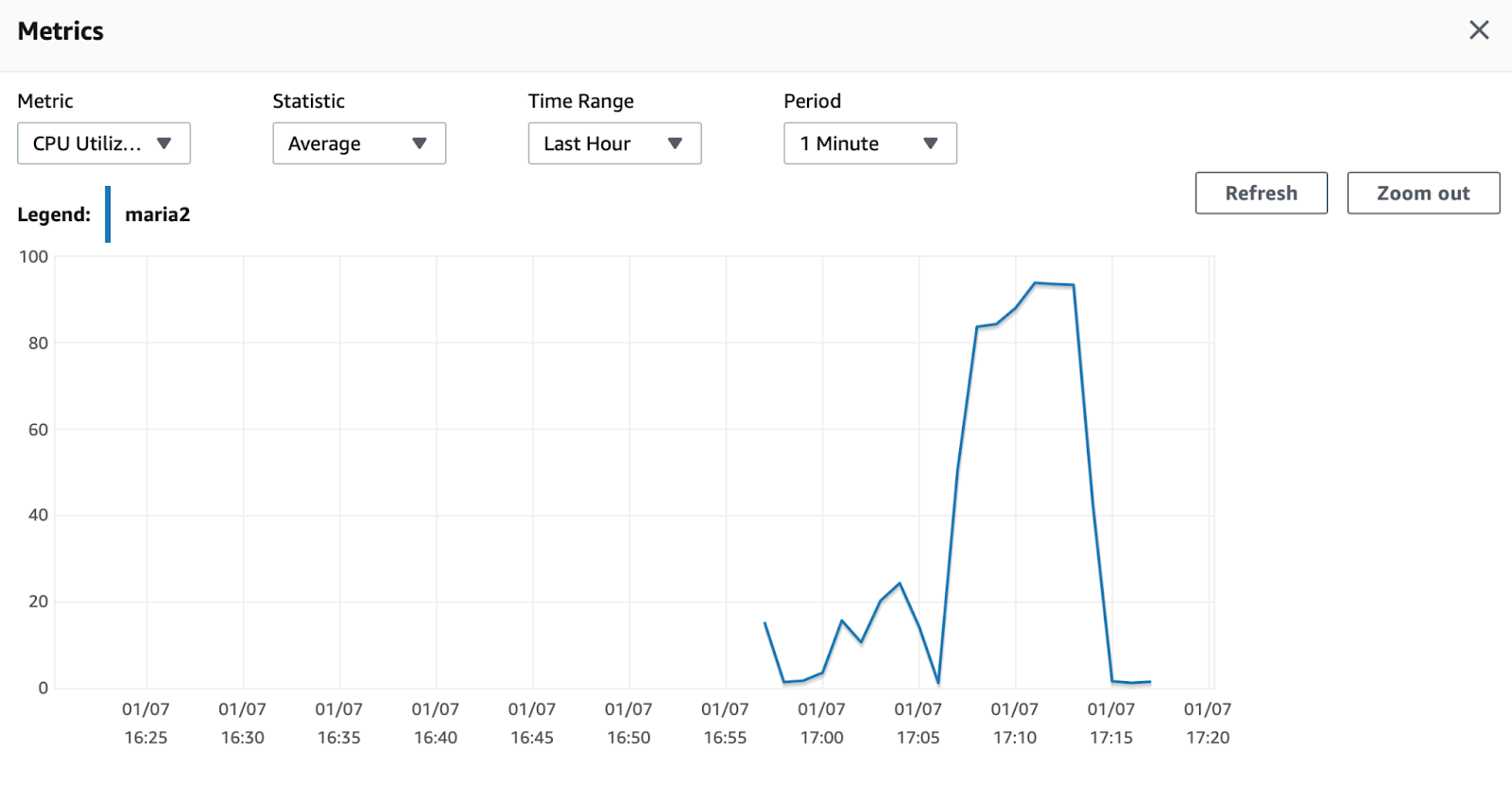
Task: Expand the Time Range dropdown showing Last Hour
Action: (614, 144)
